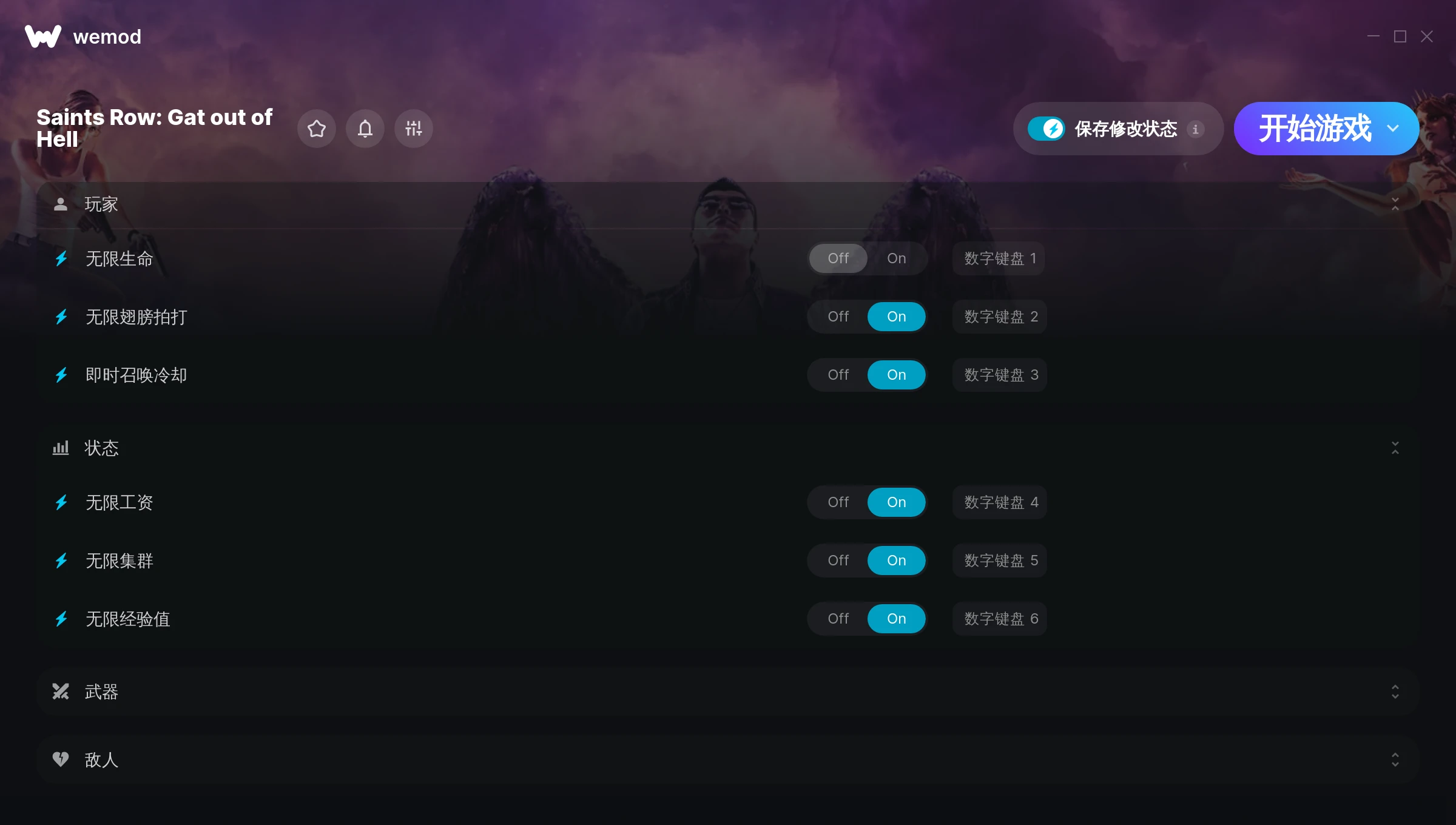Image resolution: width=1456 pixels, height=825 pixels.
Task: Click the crossed swords 武器 icon
Action: [x=61, y=692]
